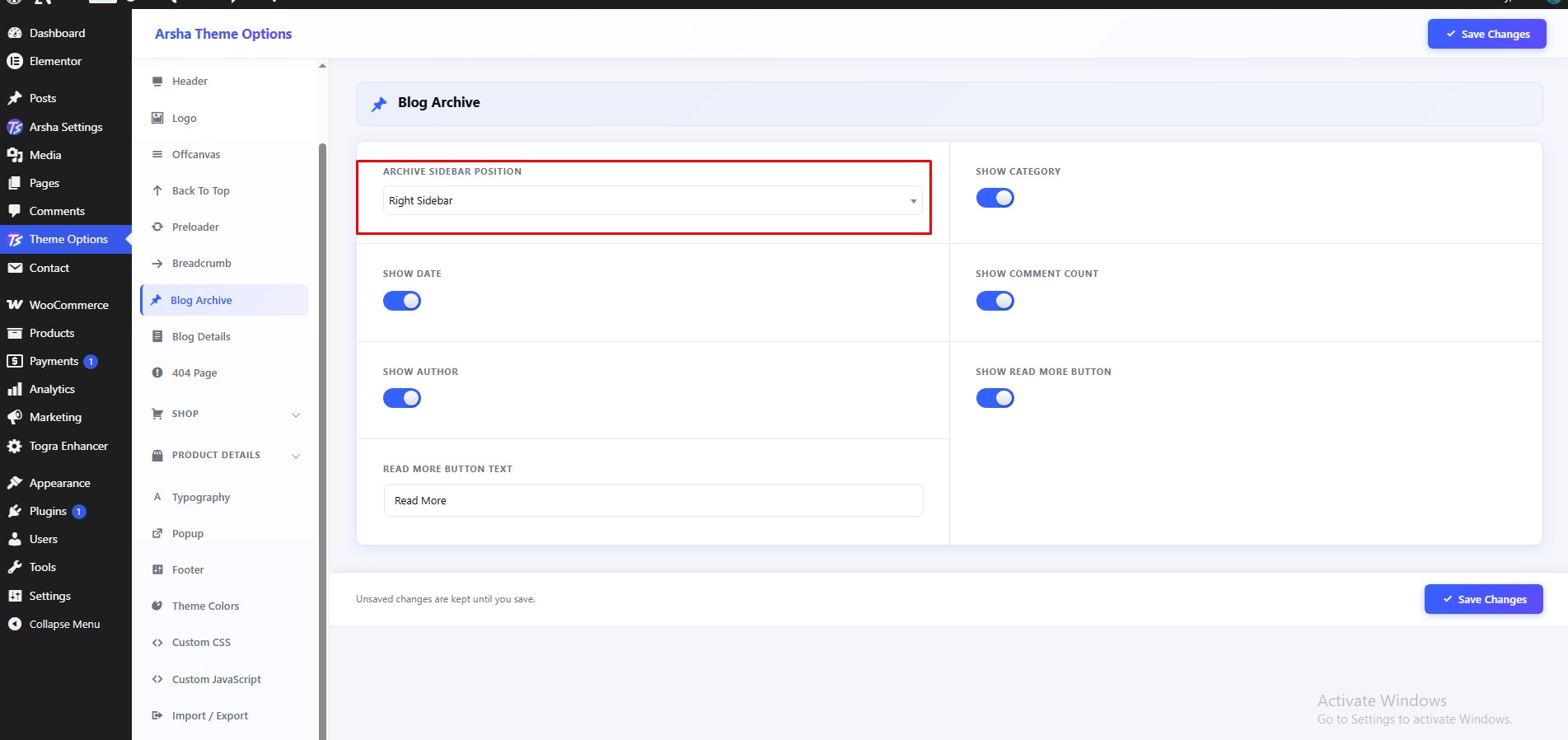Open the Elementor menu icon
The width and height of the screenshot is (1568, 740).
(15, 61)
